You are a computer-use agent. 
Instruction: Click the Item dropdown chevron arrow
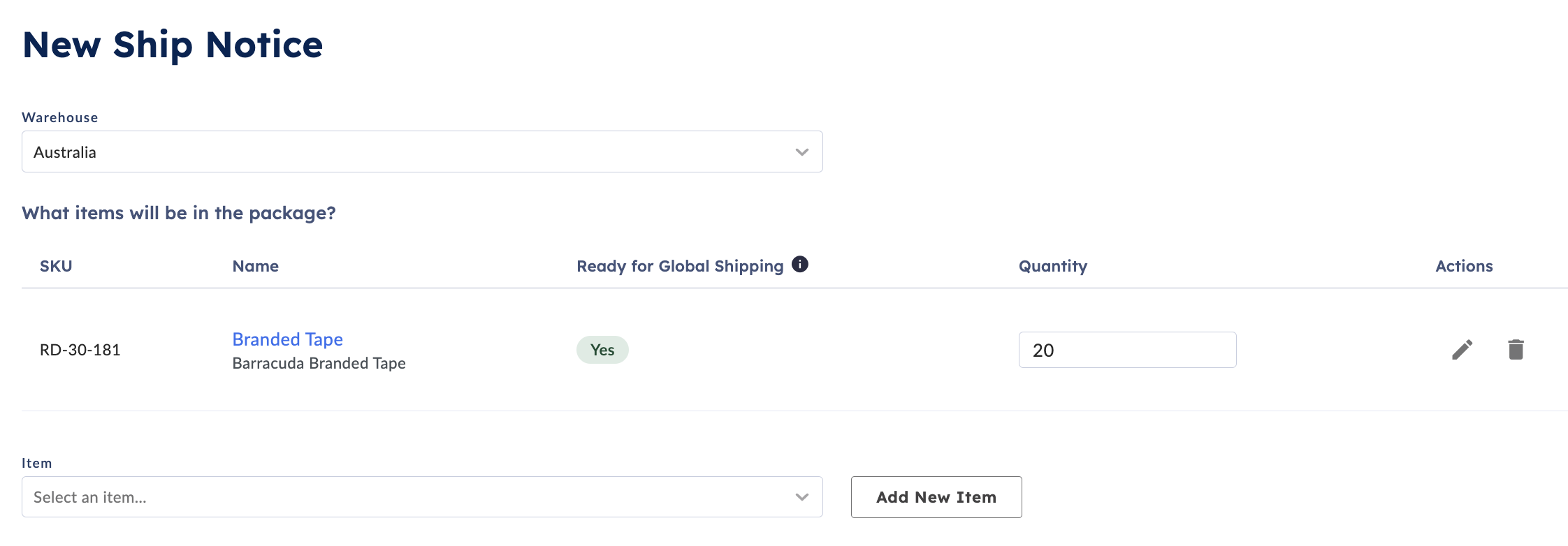pyautogui.click(x=802, y=497)
